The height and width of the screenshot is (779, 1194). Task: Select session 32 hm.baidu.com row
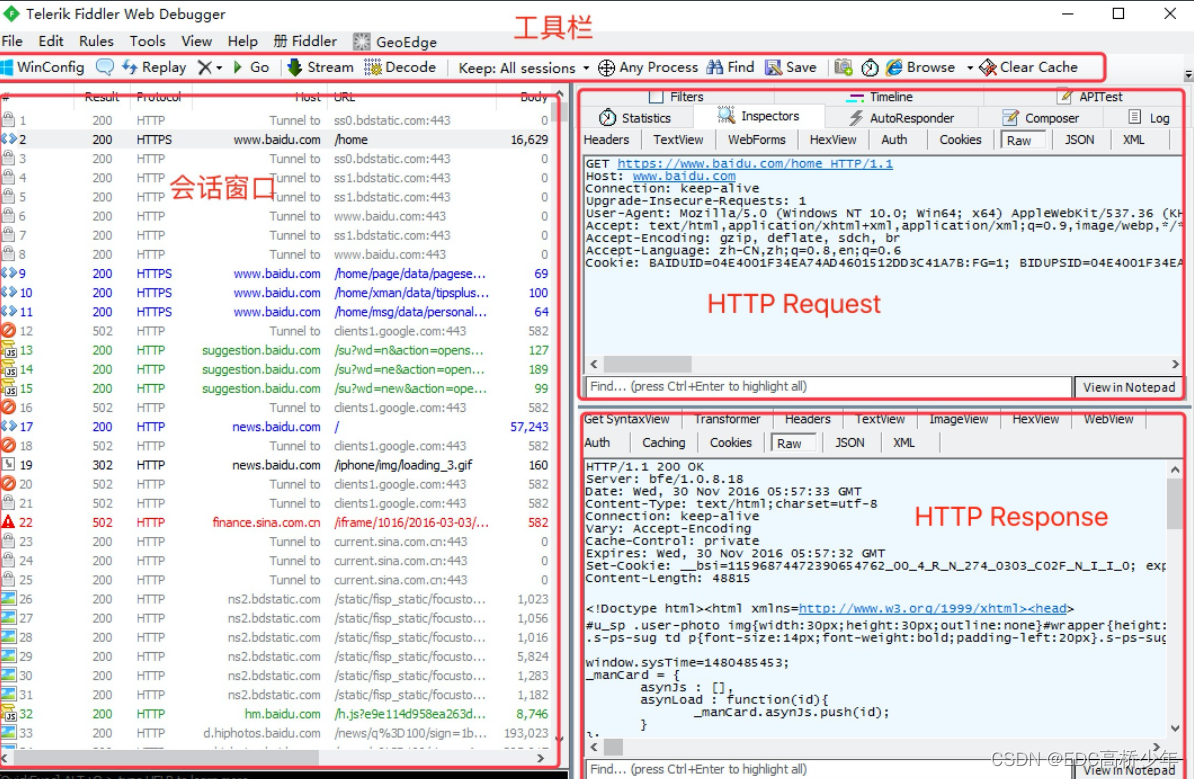pyautogui.click(x=275, y=714)
